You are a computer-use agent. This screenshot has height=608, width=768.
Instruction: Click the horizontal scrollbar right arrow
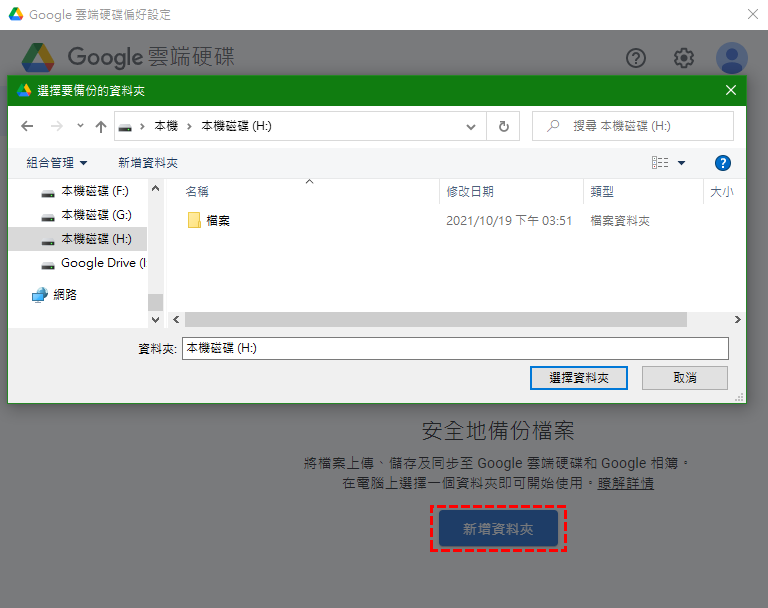[x=737, y=320]
